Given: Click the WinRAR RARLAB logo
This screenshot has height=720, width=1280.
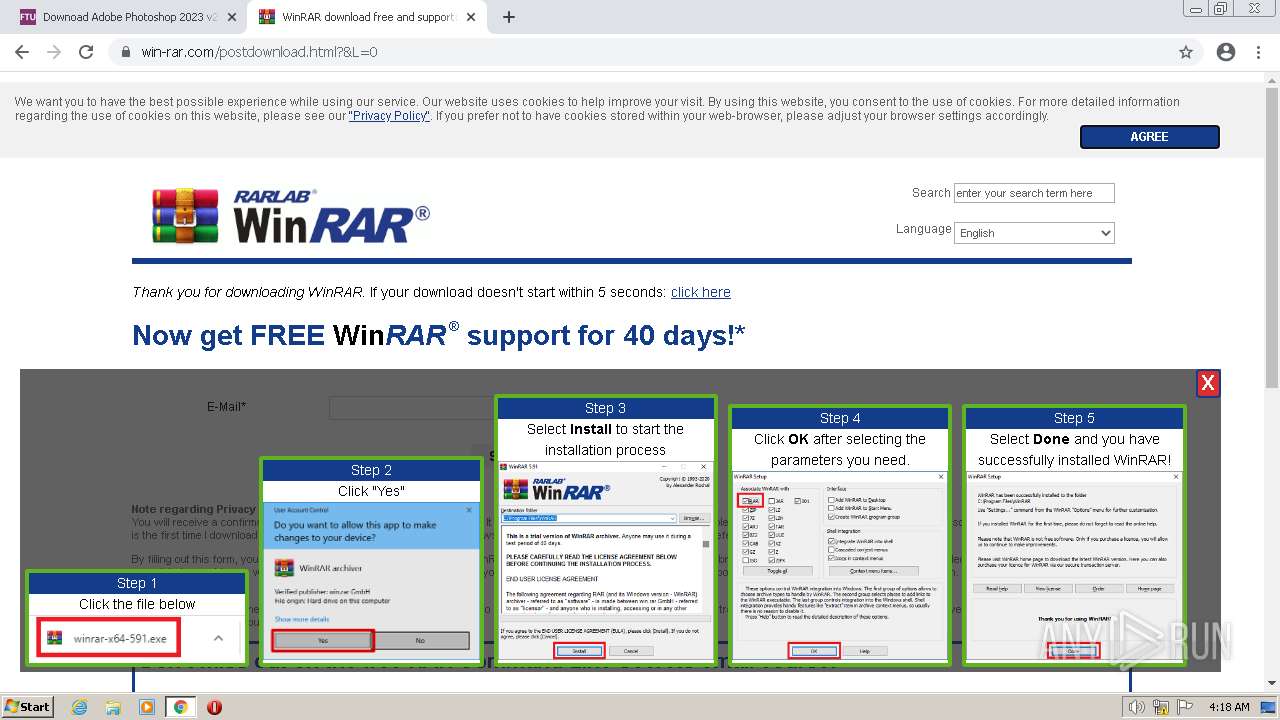Looking at the screenshot, I should 291,216.
